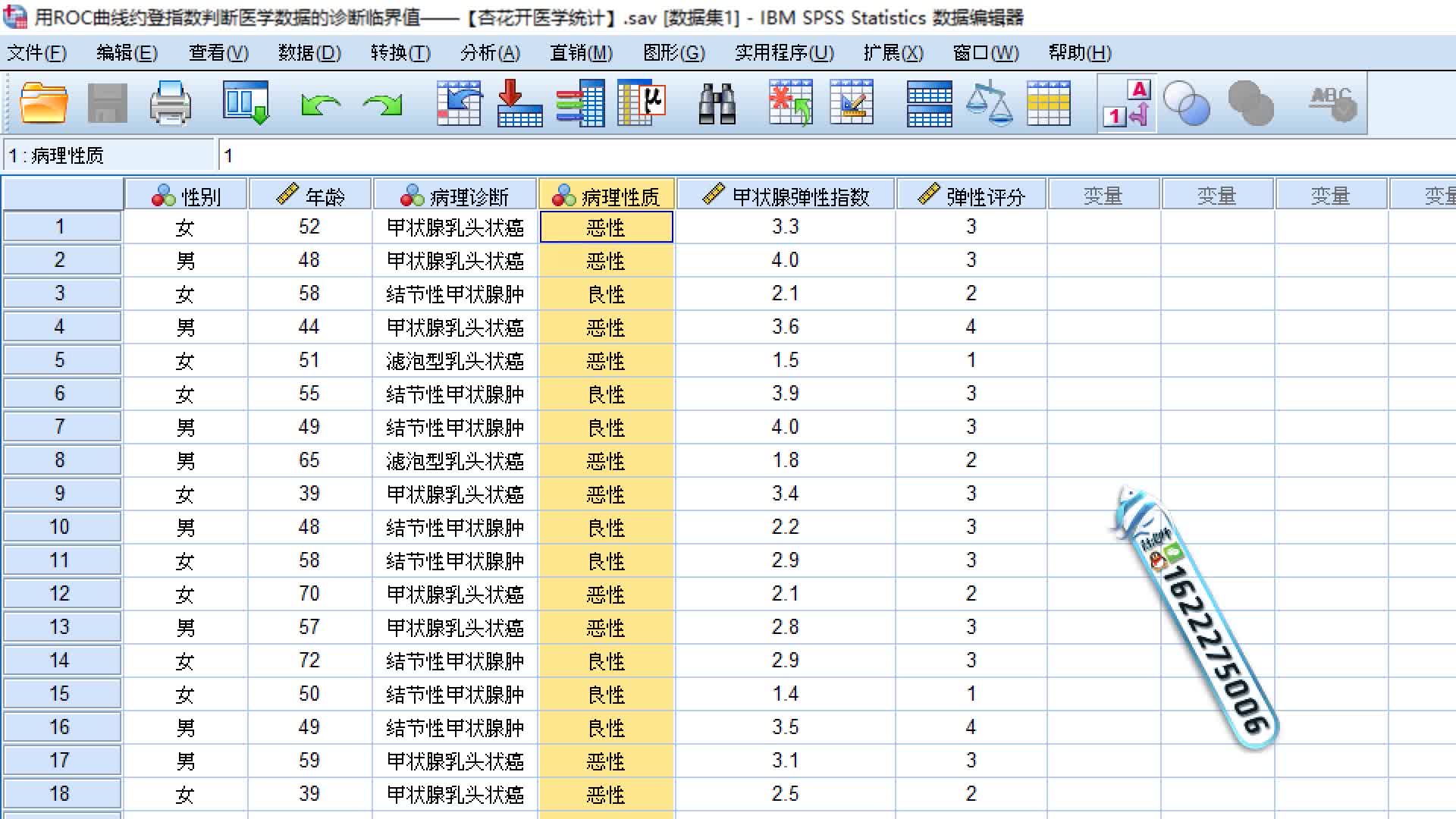The height and width of the screenshot is (819, 1456).
Task: Open the 图形(G) menu
Action: coord(672,53)
